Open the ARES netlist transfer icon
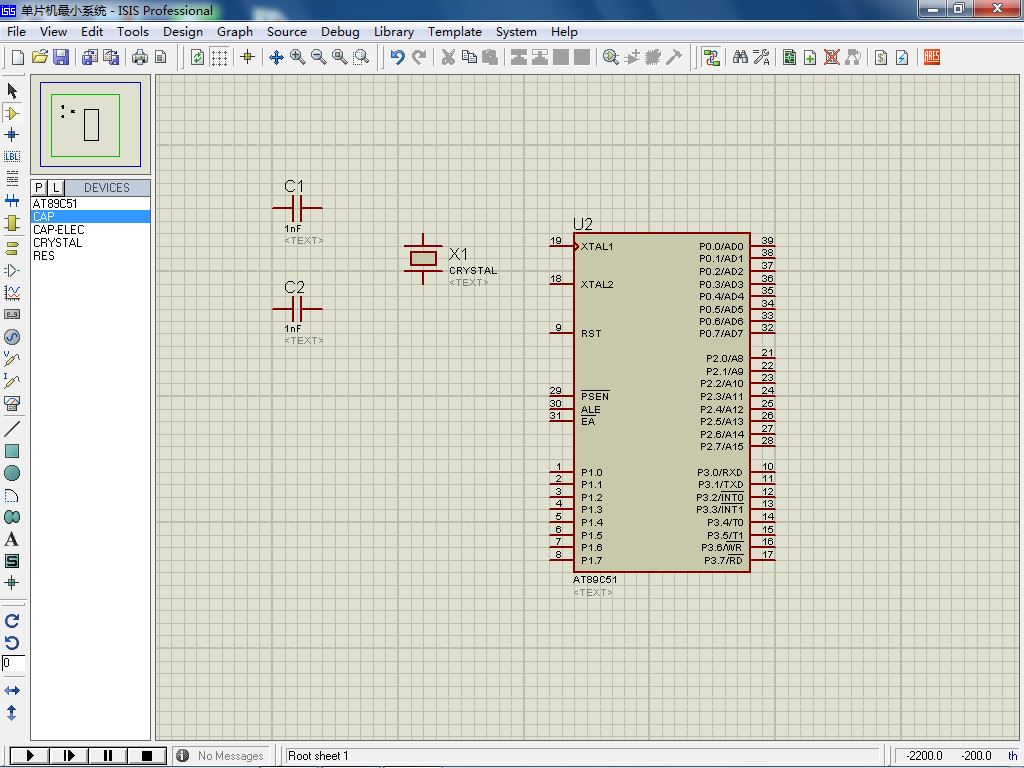Image resolution: width=1024 pixels, height=768 pixels. (x=931, y=57)
